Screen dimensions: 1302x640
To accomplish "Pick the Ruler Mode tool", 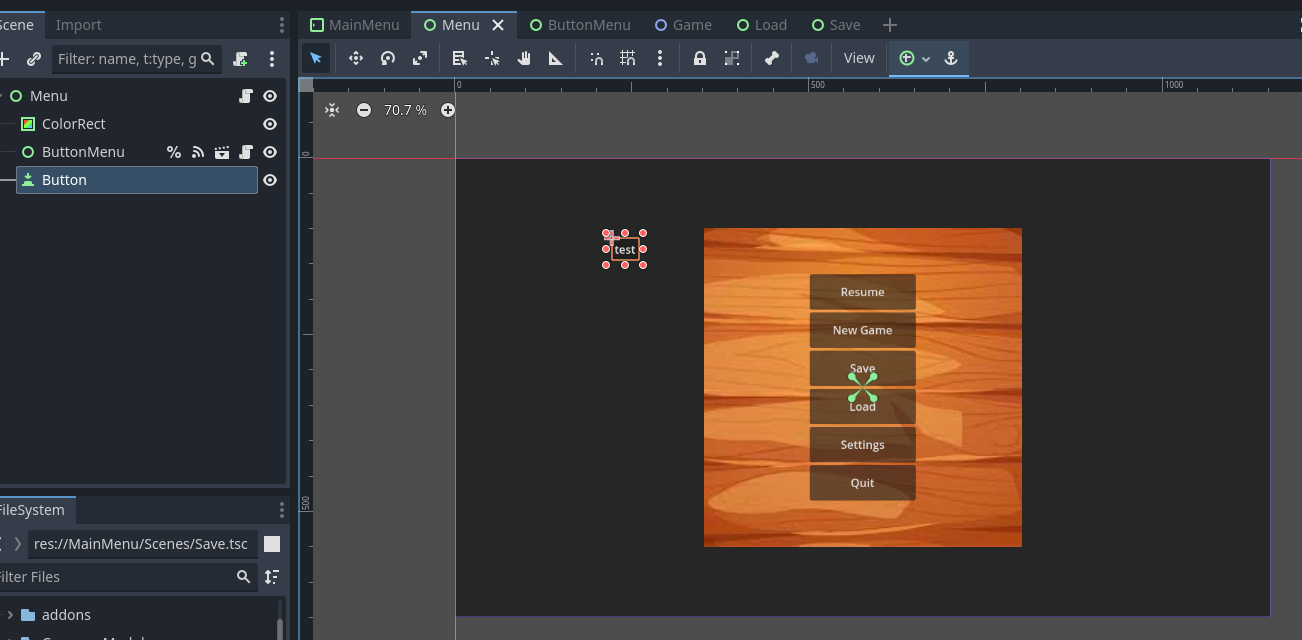I will 556,58.
